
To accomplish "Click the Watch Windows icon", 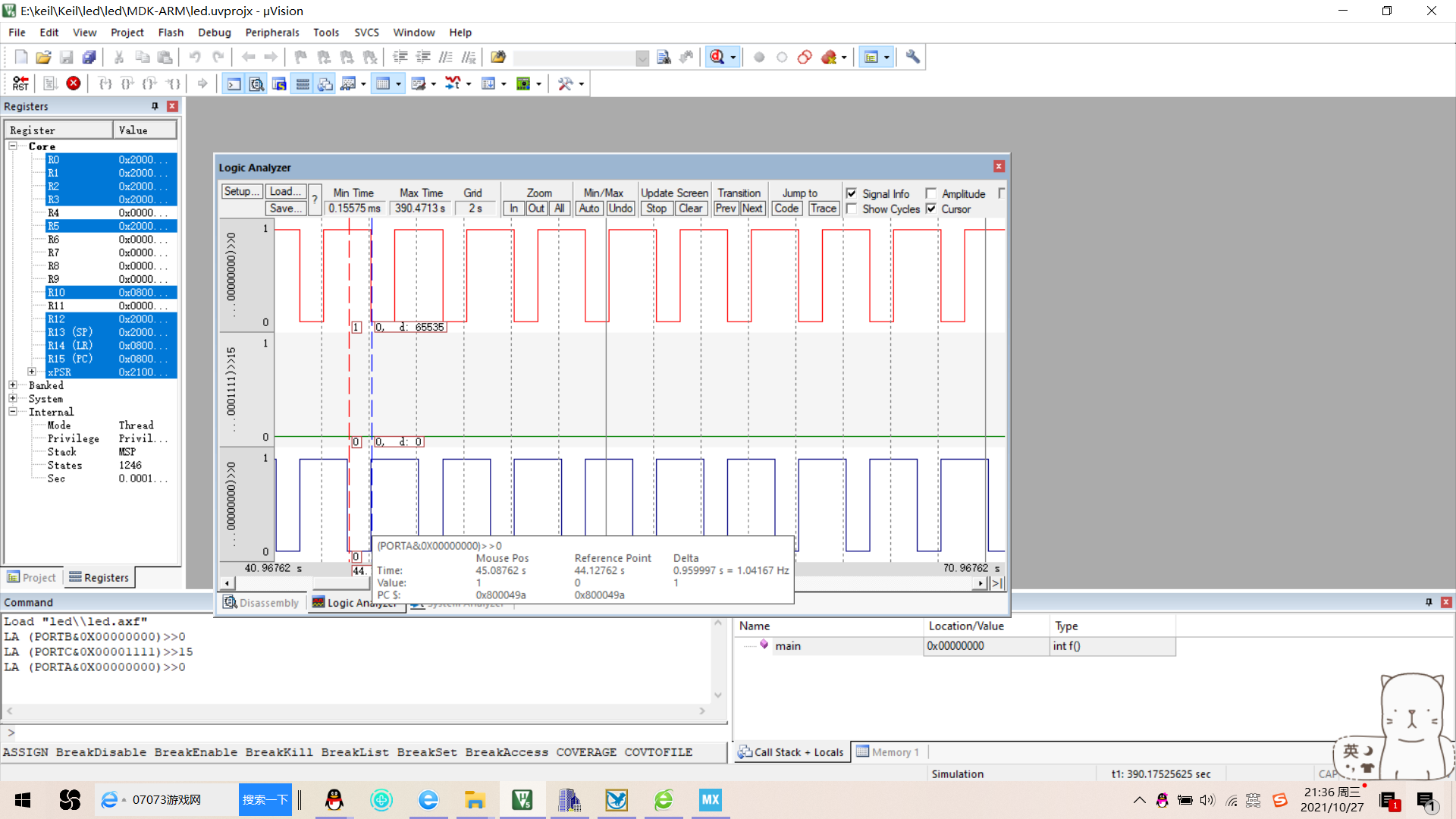I will pos(348,83).
